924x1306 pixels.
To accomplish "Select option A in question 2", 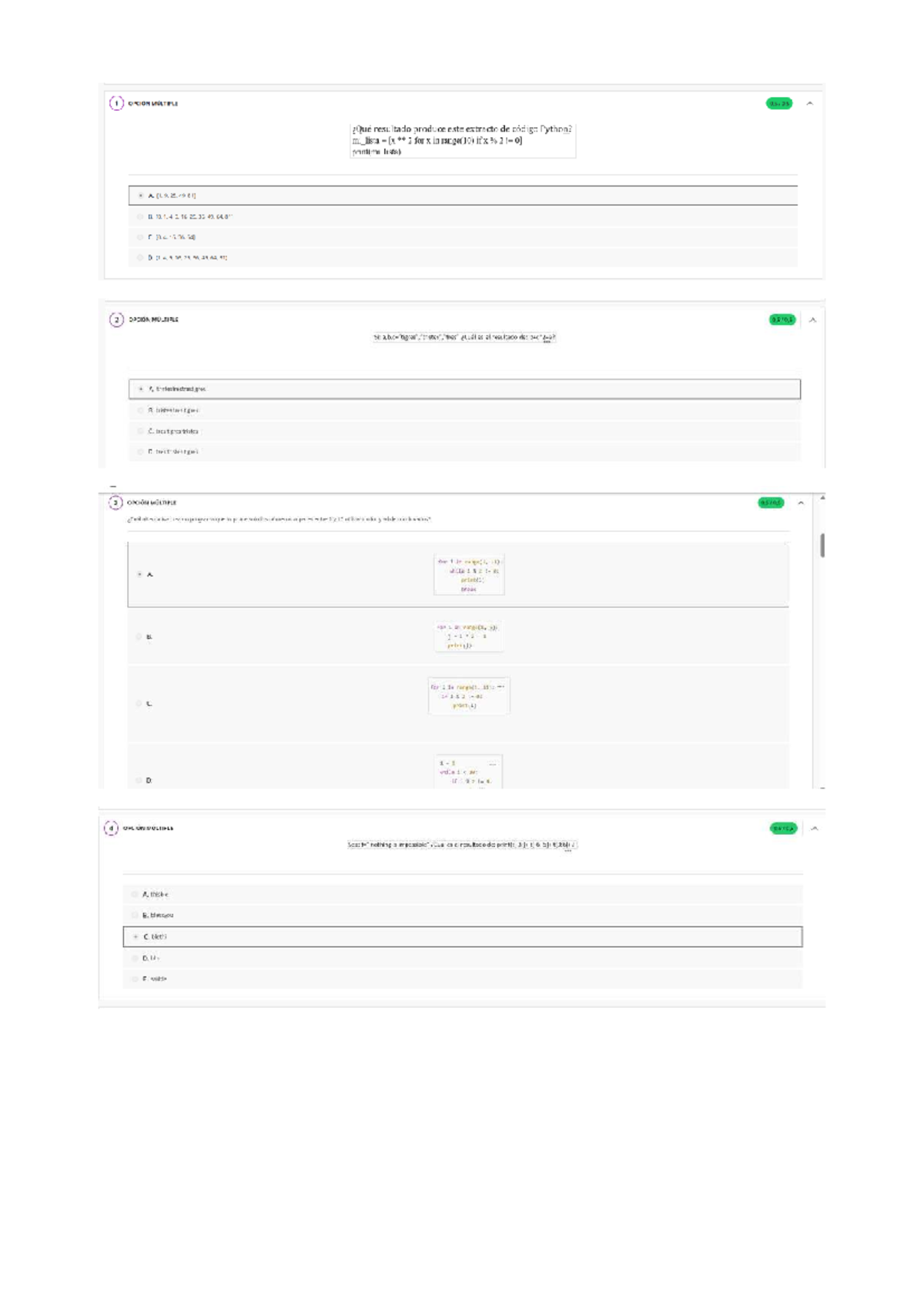I will [x=464, y=389].
